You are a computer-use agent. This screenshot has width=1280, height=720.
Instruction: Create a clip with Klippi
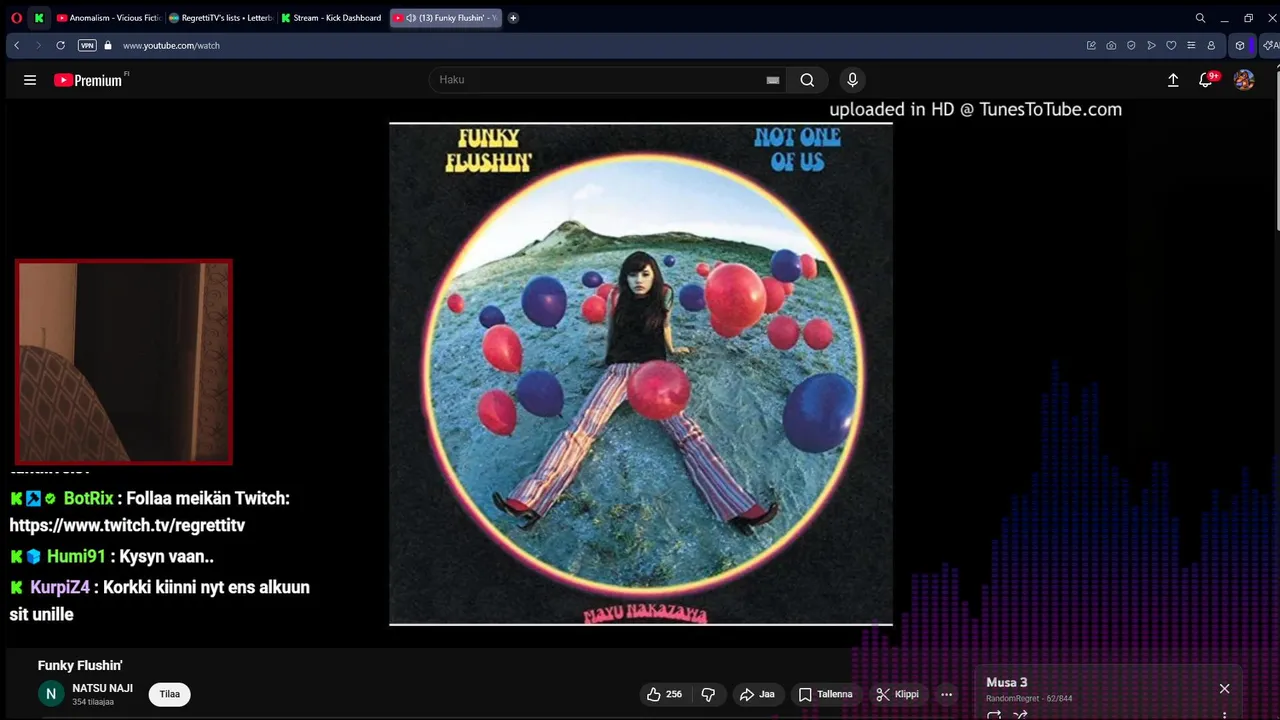click(898, 694)
